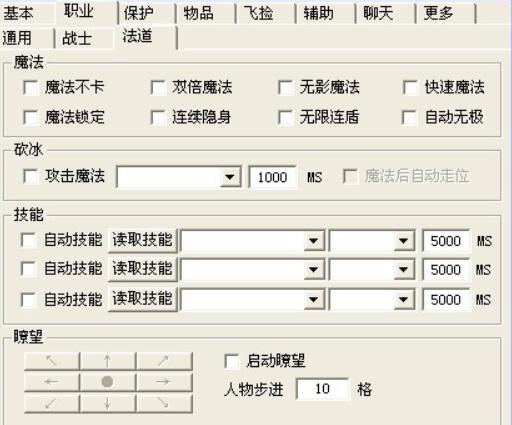Viewport: 512px width, 425px height.
Task: Click the third row 读取技能 button
Action: (x=142, y=299)
